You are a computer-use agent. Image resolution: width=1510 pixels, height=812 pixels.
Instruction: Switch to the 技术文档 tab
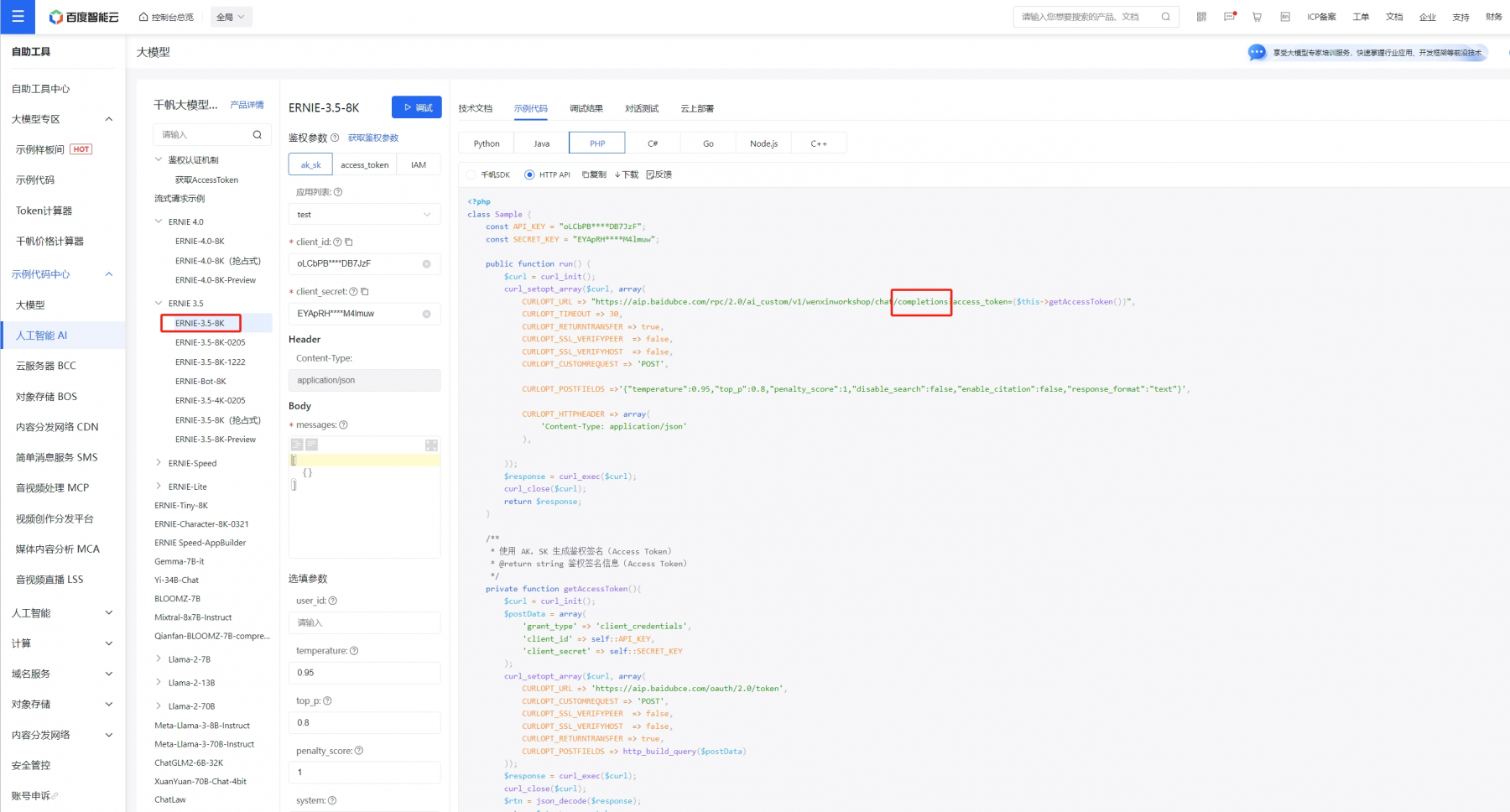tap(476, 109)
